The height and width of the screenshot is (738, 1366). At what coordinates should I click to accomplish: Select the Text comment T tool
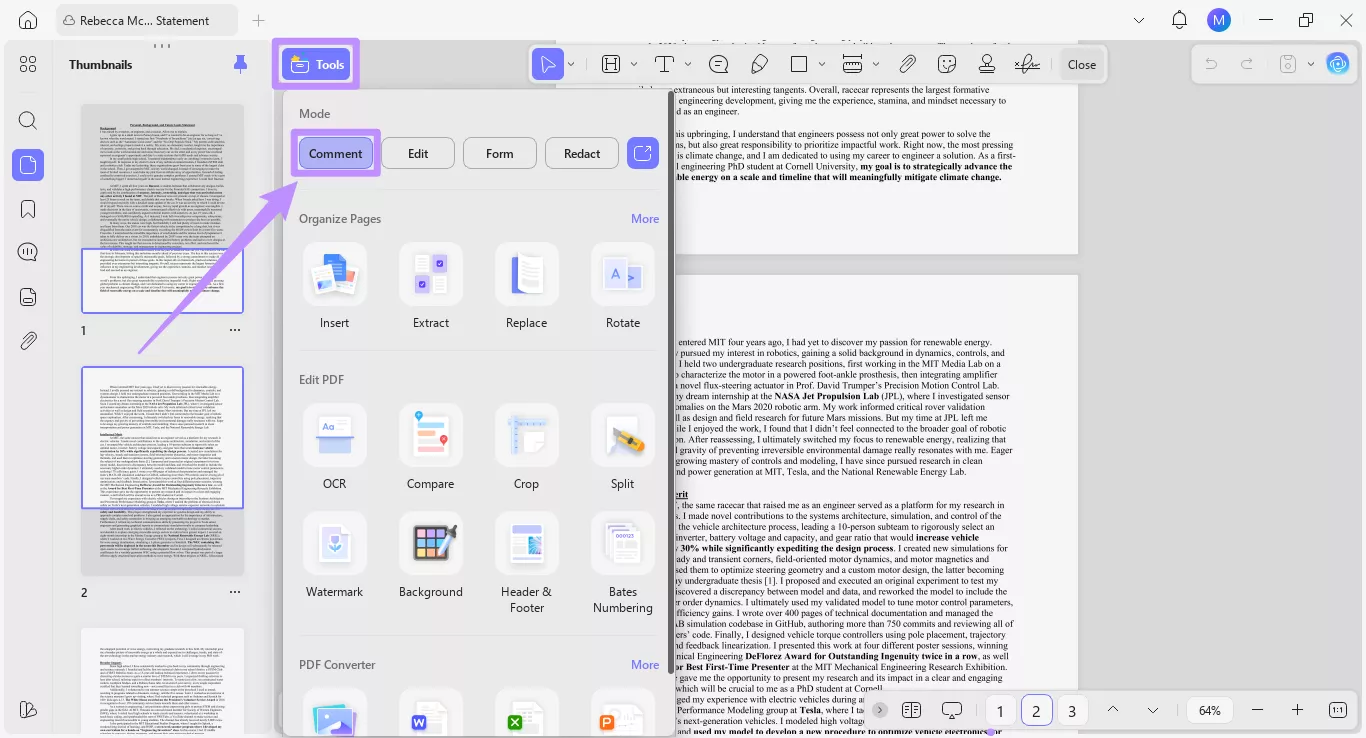[x=664, y=64]
